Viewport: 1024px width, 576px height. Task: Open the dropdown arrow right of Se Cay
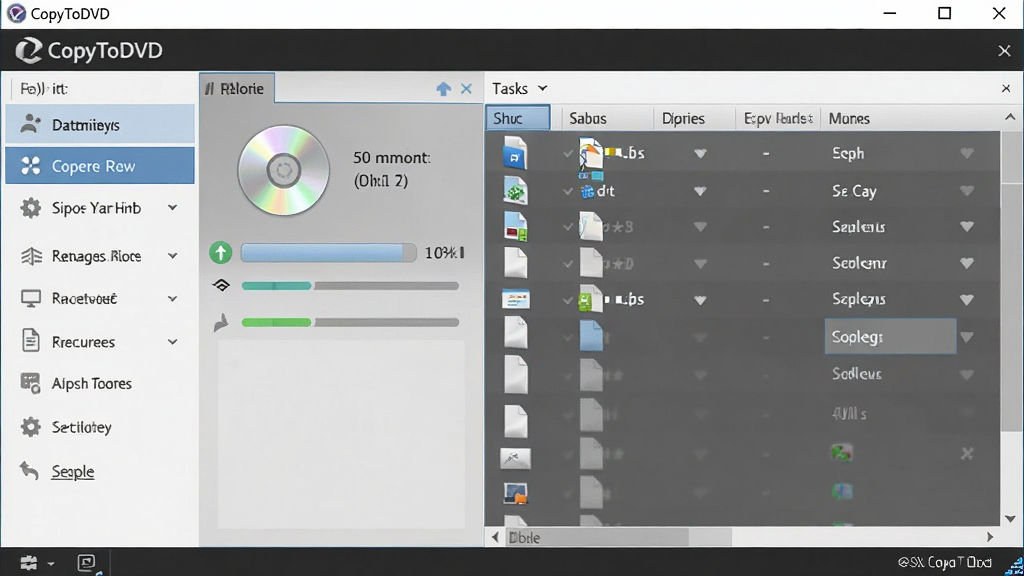click(x=967, y=191)
